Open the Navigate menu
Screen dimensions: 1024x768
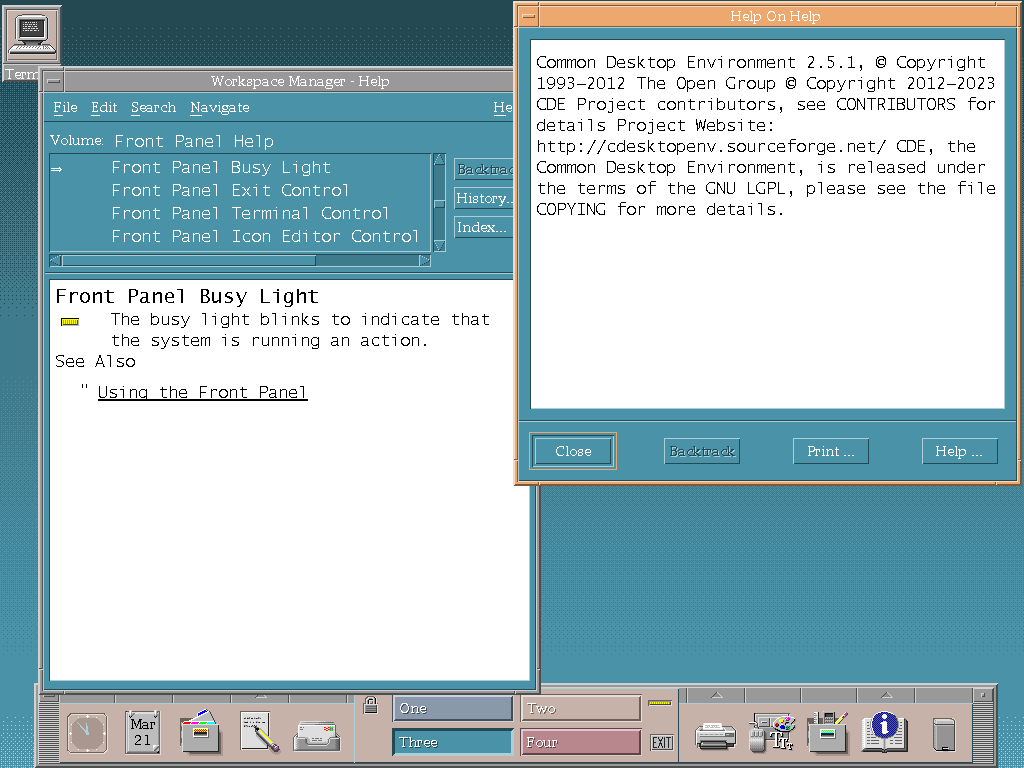(220, 107)
